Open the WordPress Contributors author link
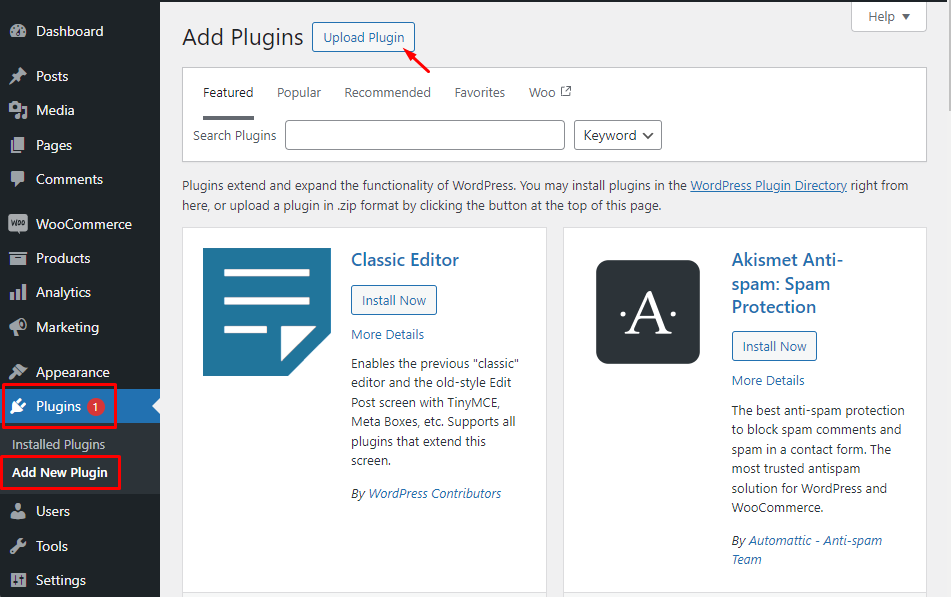 pos(435,493)
